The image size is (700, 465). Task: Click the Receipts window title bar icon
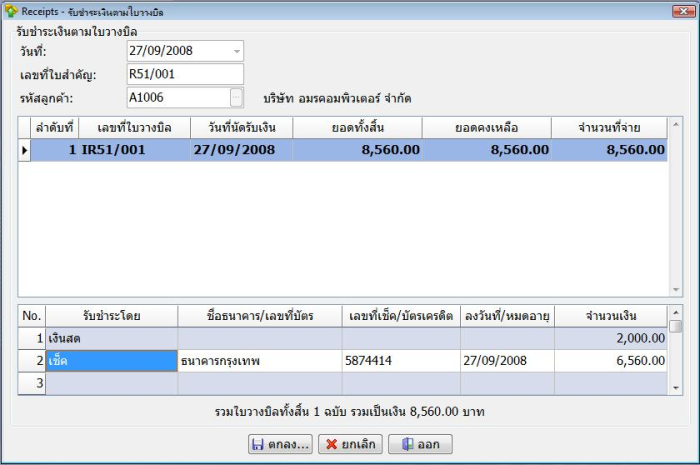[11, 11]
